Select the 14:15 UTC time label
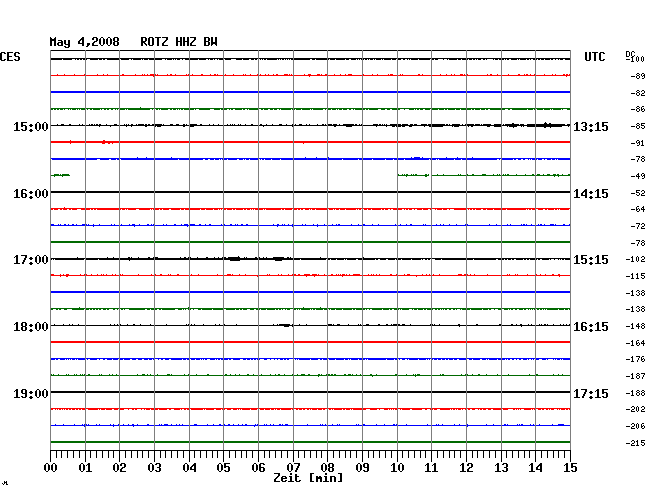This screenshot has height=494, width=650. 591,194
